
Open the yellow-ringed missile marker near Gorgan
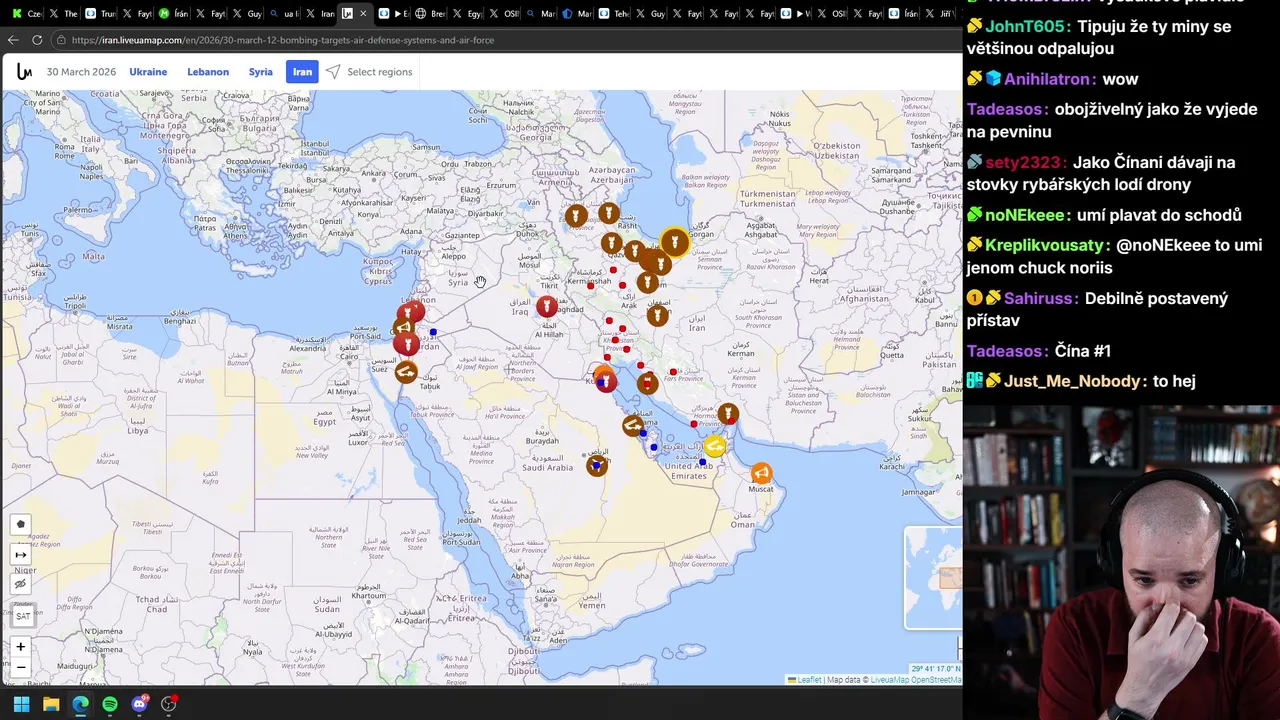[675, 242]
